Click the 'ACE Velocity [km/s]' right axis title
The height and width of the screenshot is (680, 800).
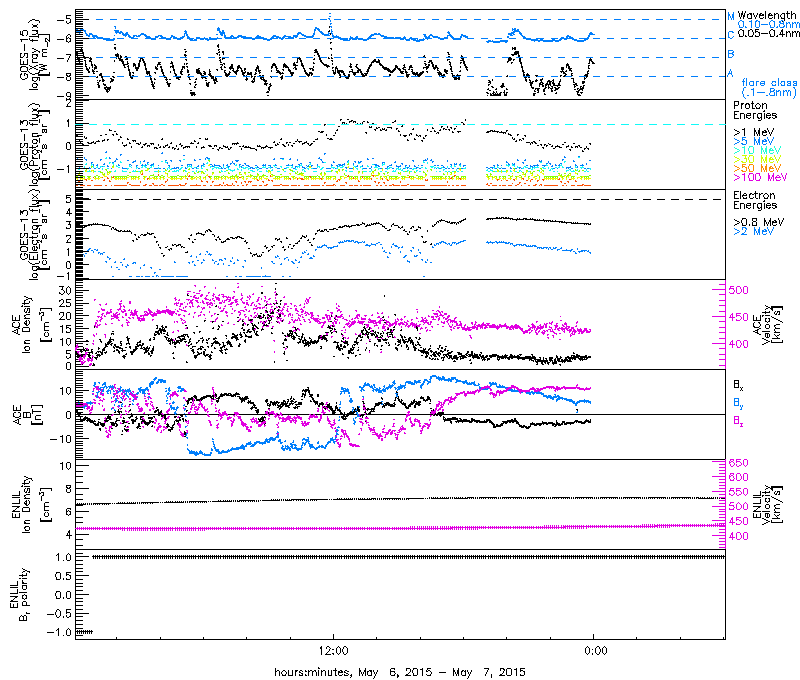coord(768,324)
